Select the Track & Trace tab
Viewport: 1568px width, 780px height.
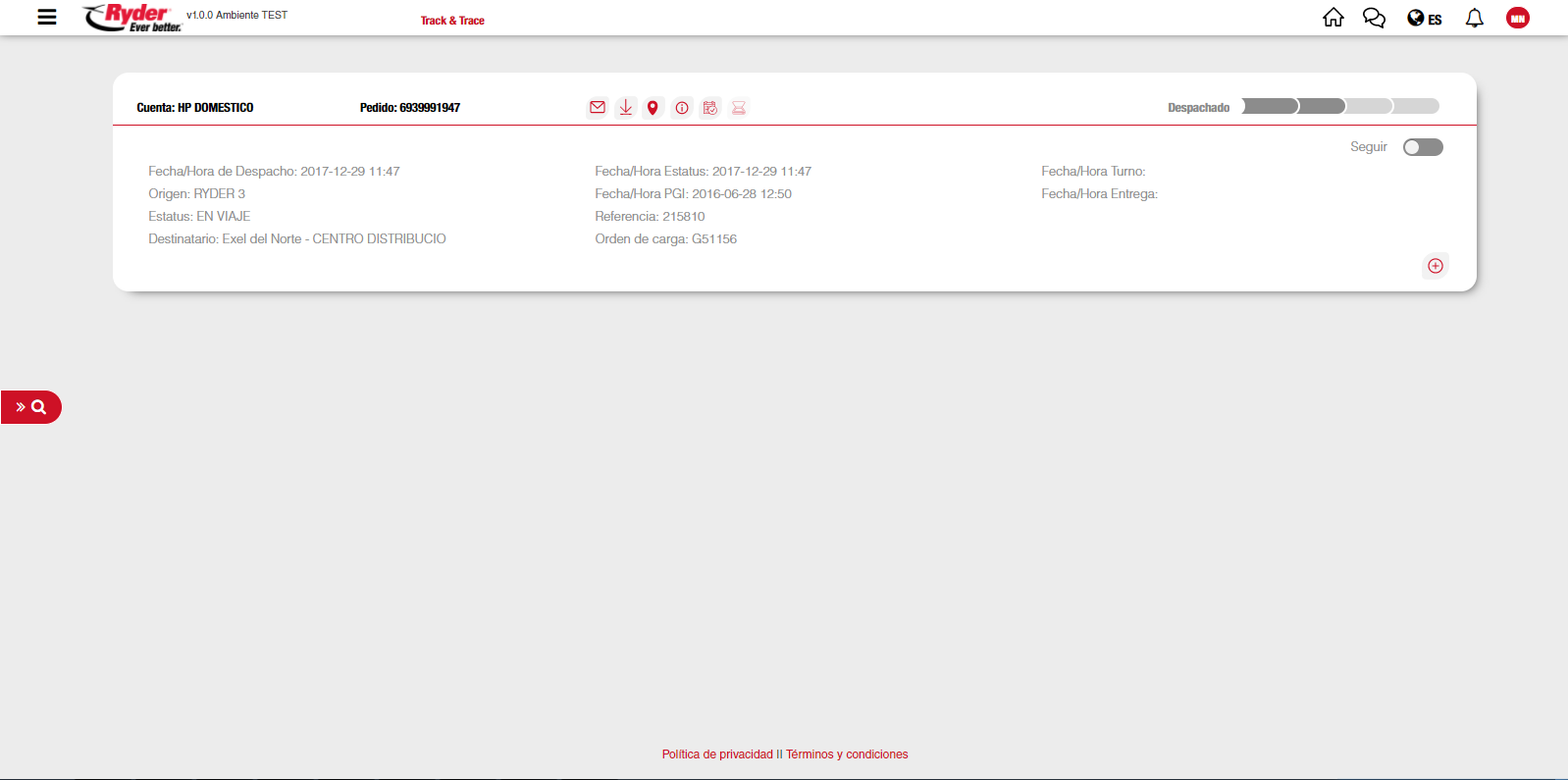[452, 21]
